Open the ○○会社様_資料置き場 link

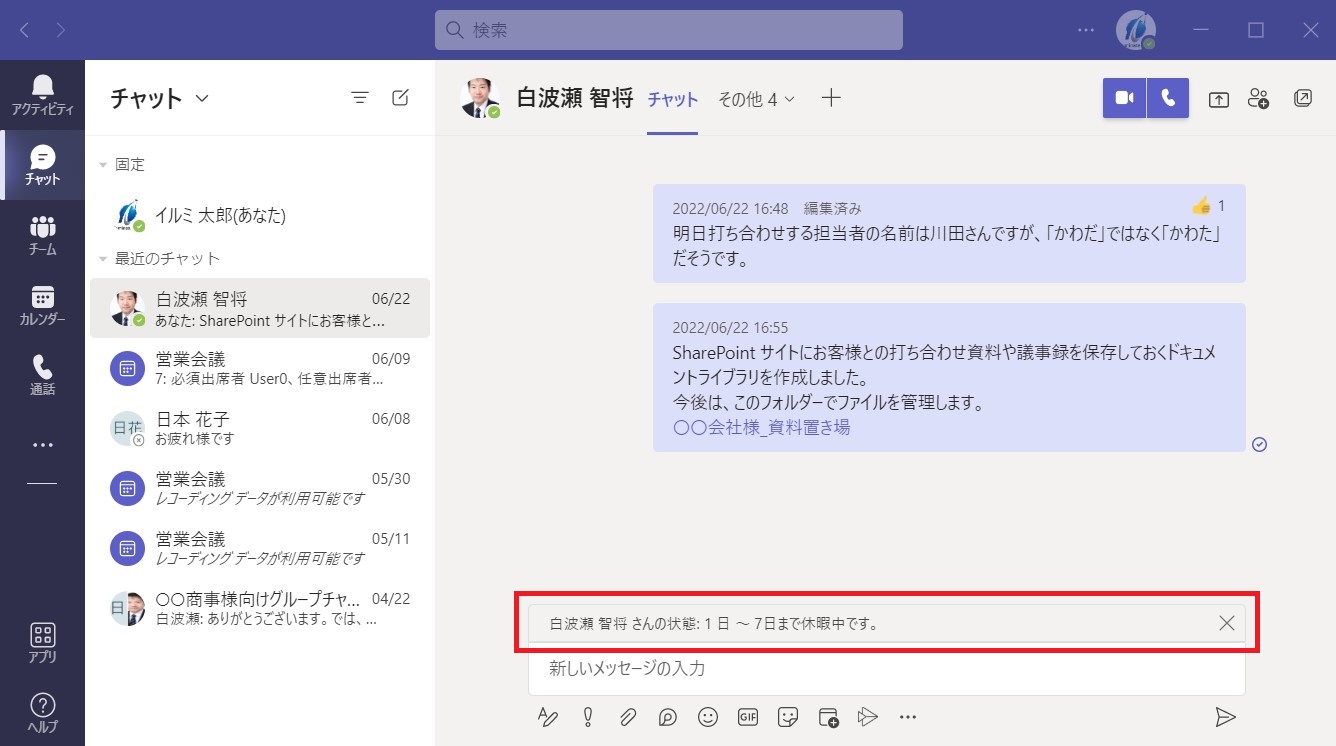point(761,427)
